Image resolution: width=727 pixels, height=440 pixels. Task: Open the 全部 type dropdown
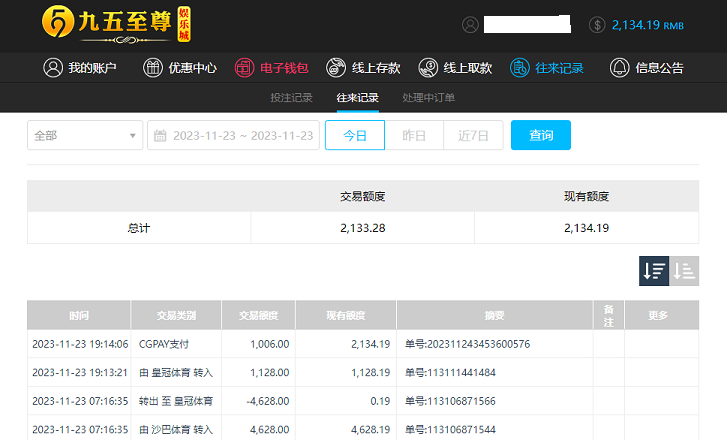85,135
